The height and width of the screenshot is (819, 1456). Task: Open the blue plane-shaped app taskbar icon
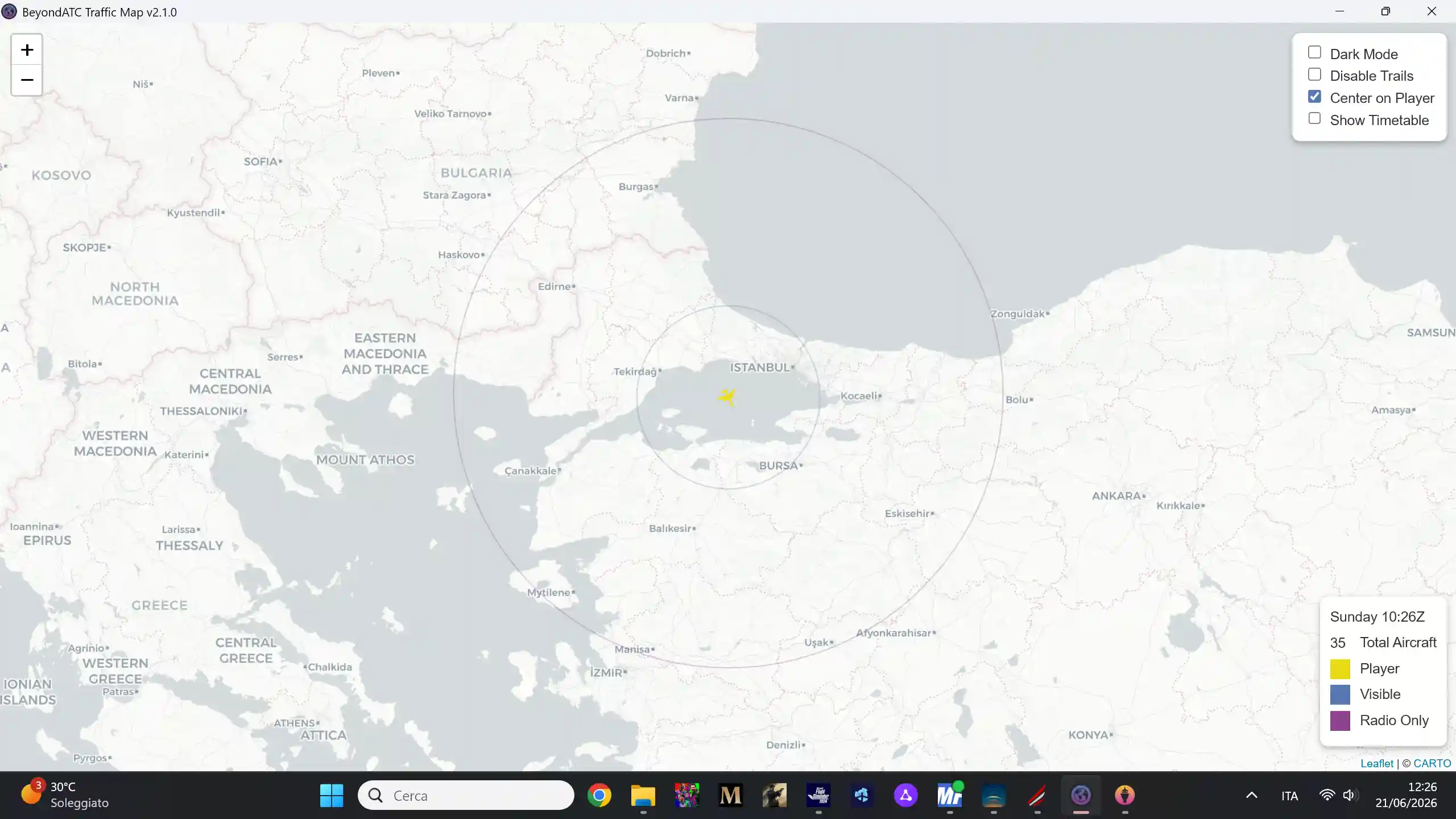point(862,795)
